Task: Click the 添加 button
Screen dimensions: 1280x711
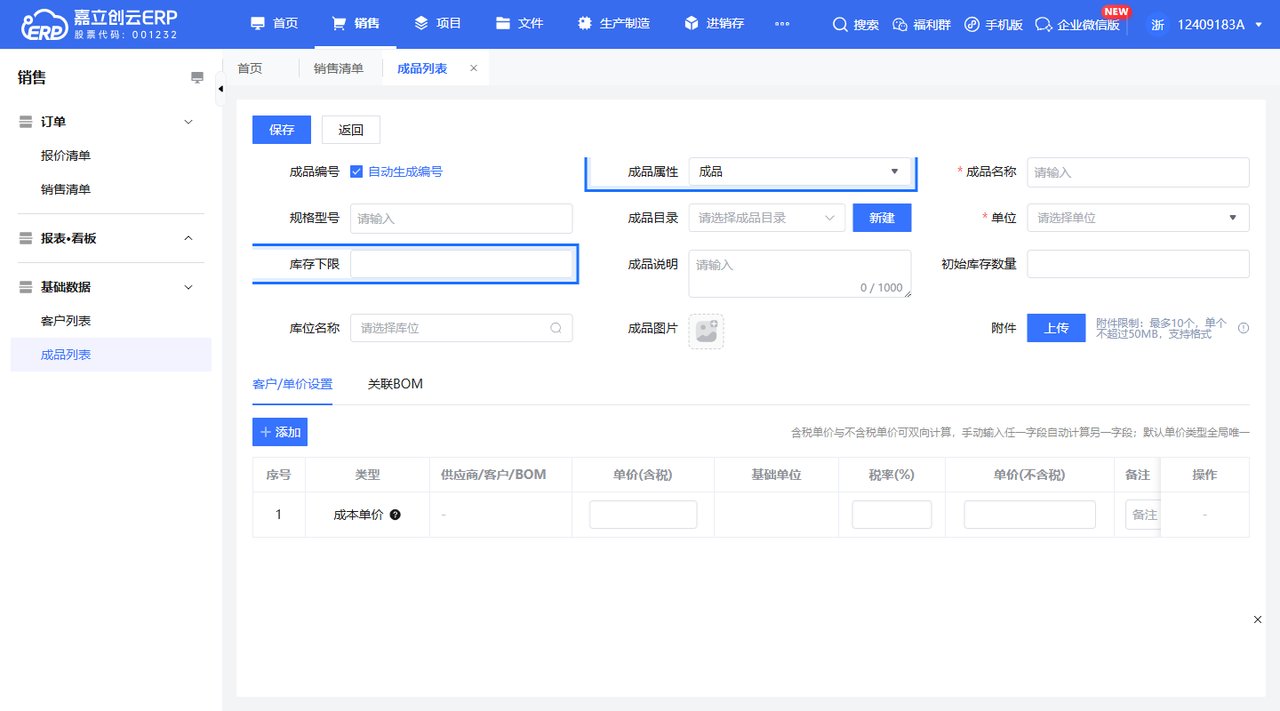Action: pyautogui.click(x=280, y=432)
